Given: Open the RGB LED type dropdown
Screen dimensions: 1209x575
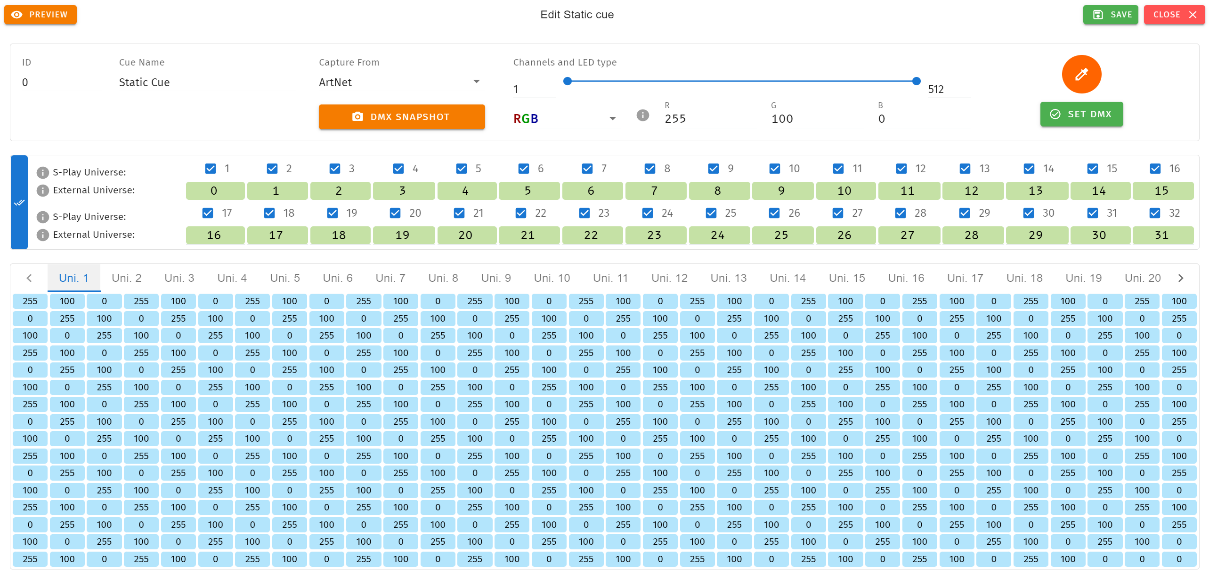Looking at the screenshot, I should click(x=567, y=118).
